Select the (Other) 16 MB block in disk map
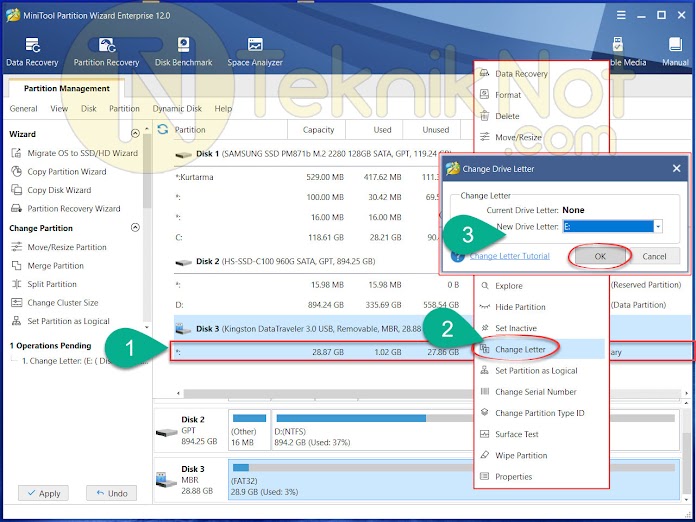Image resolution: width=696 pixels, height=522 pixels. coord(249,430)
